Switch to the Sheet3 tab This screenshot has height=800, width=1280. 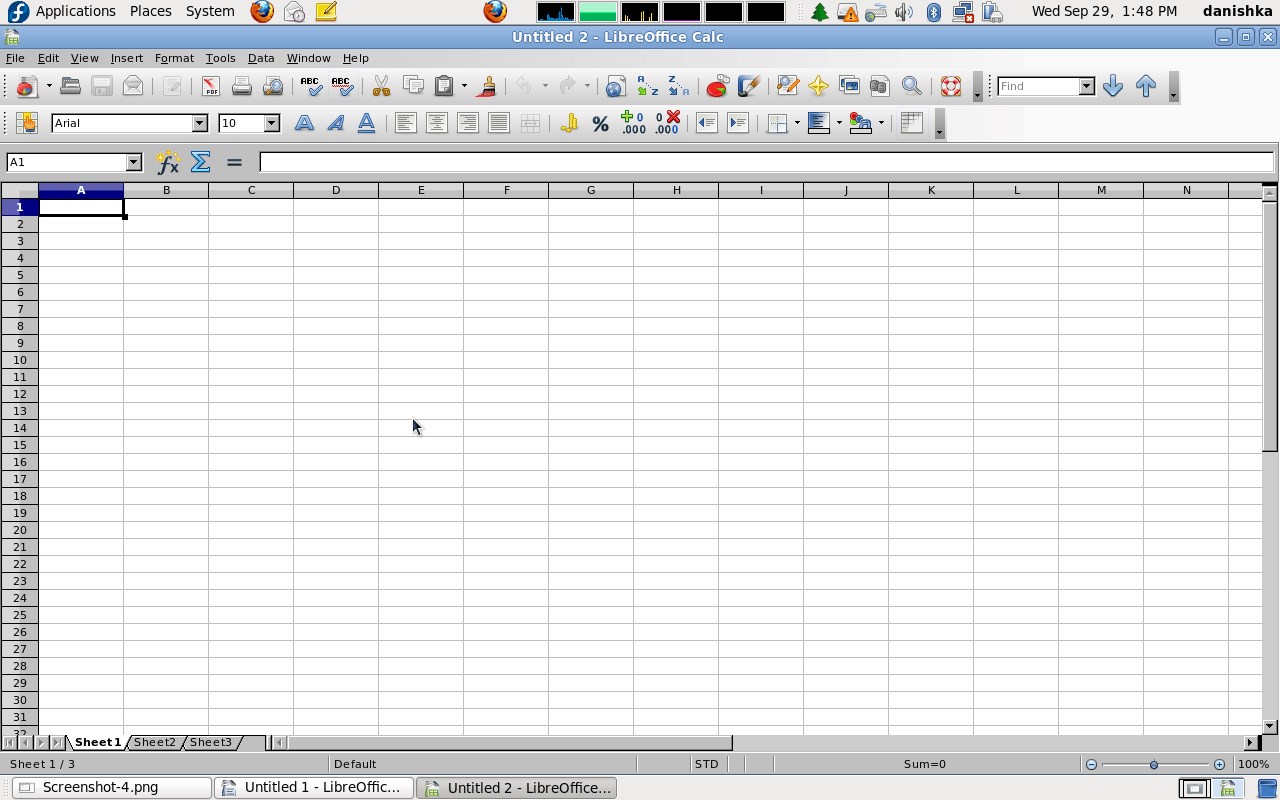click(x=211, y=742)
